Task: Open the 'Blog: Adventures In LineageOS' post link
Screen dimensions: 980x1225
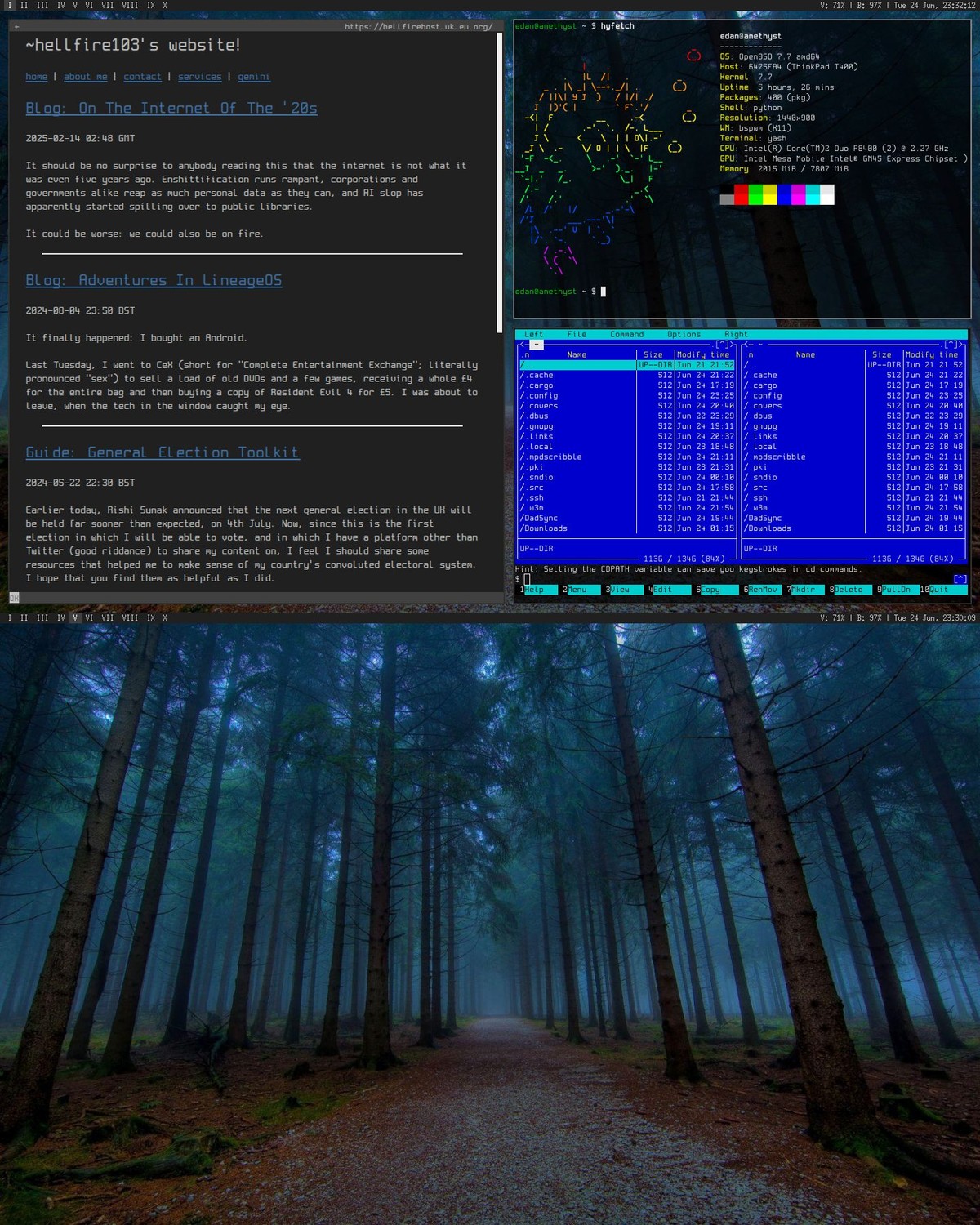Action: coord(154,280)
